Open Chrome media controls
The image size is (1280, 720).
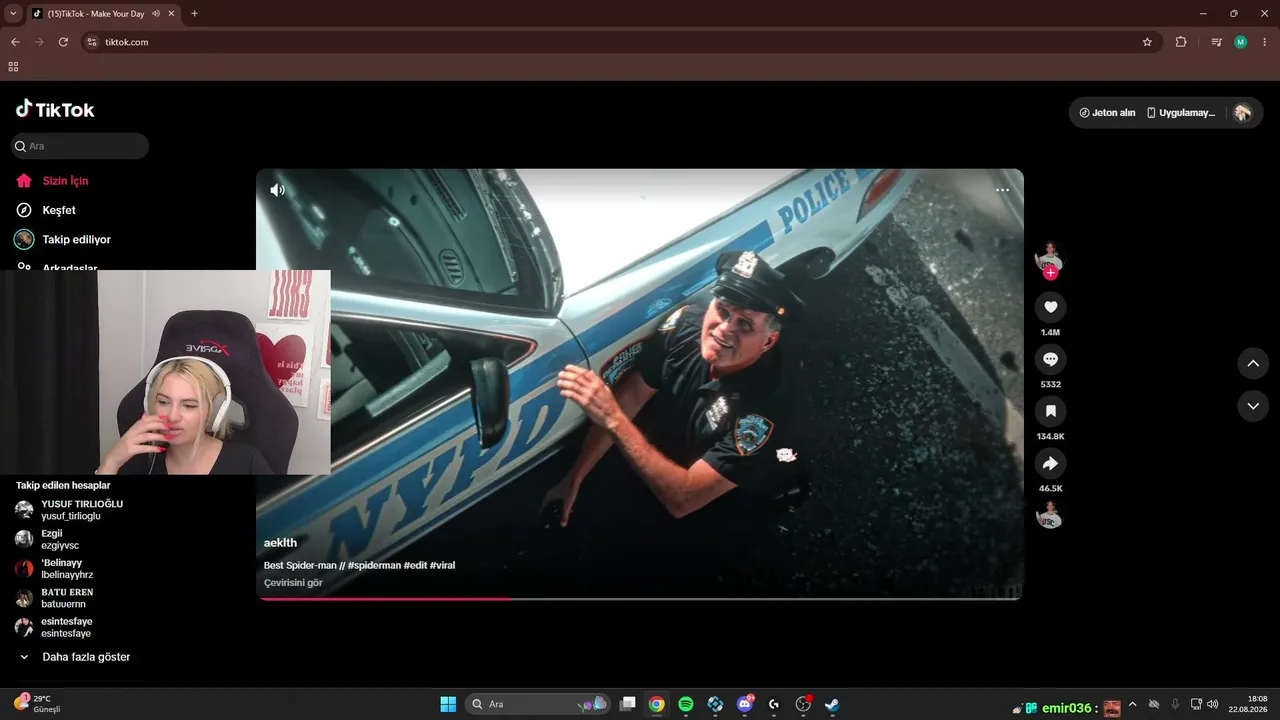(1216, 42)
